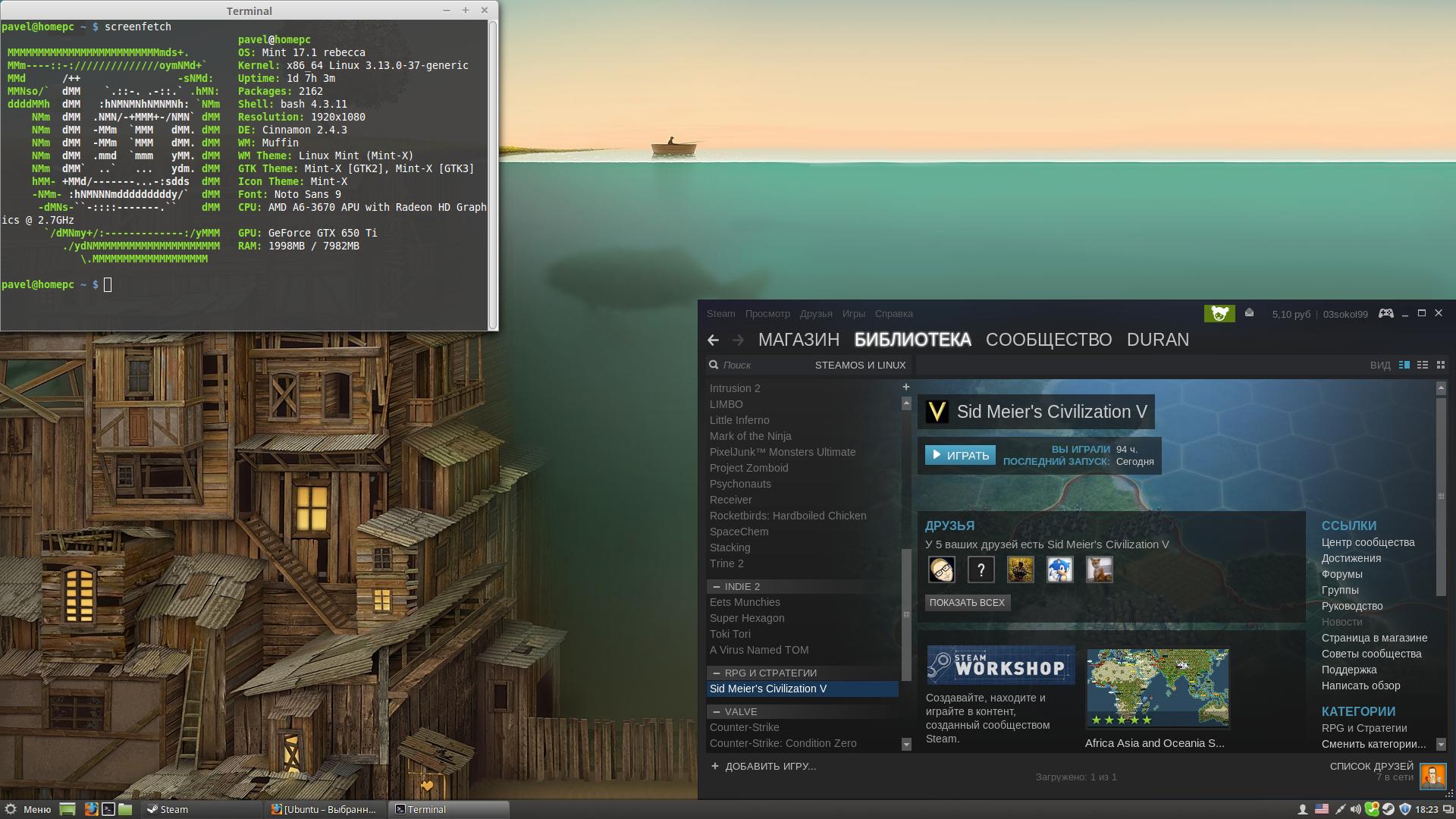Screen dimensions: 1456x819
Task: Click the US flag keyboard layout indicator
Action: tap(1322, 809)
